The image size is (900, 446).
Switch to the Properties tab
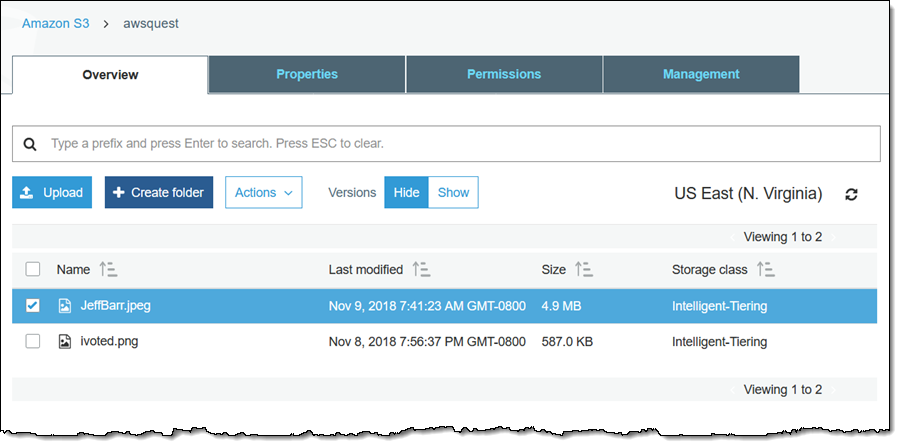307,74
